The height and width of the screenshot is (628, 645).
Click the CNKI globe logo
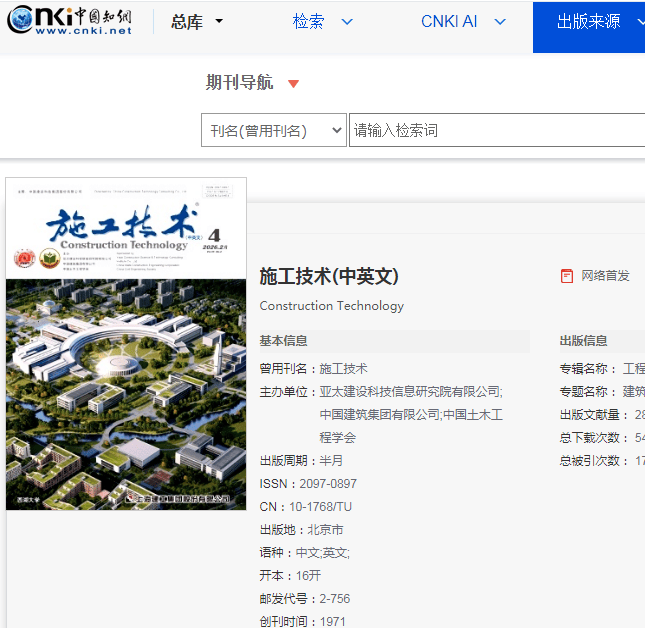(19, 19)
